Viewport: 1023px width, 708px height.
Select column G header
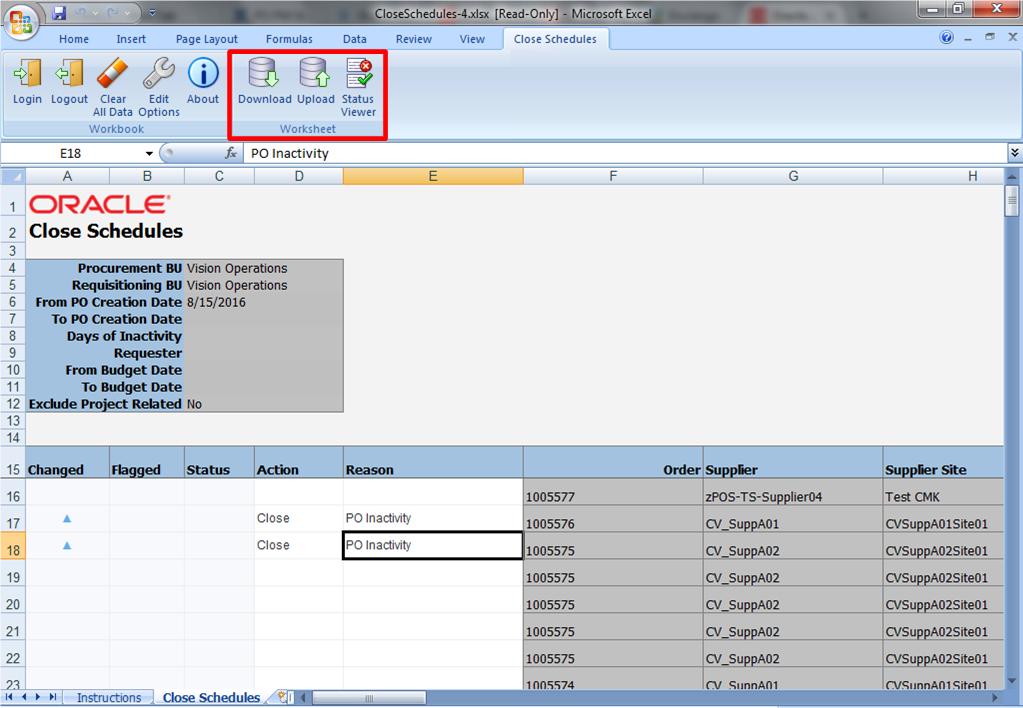pos(793,176)
